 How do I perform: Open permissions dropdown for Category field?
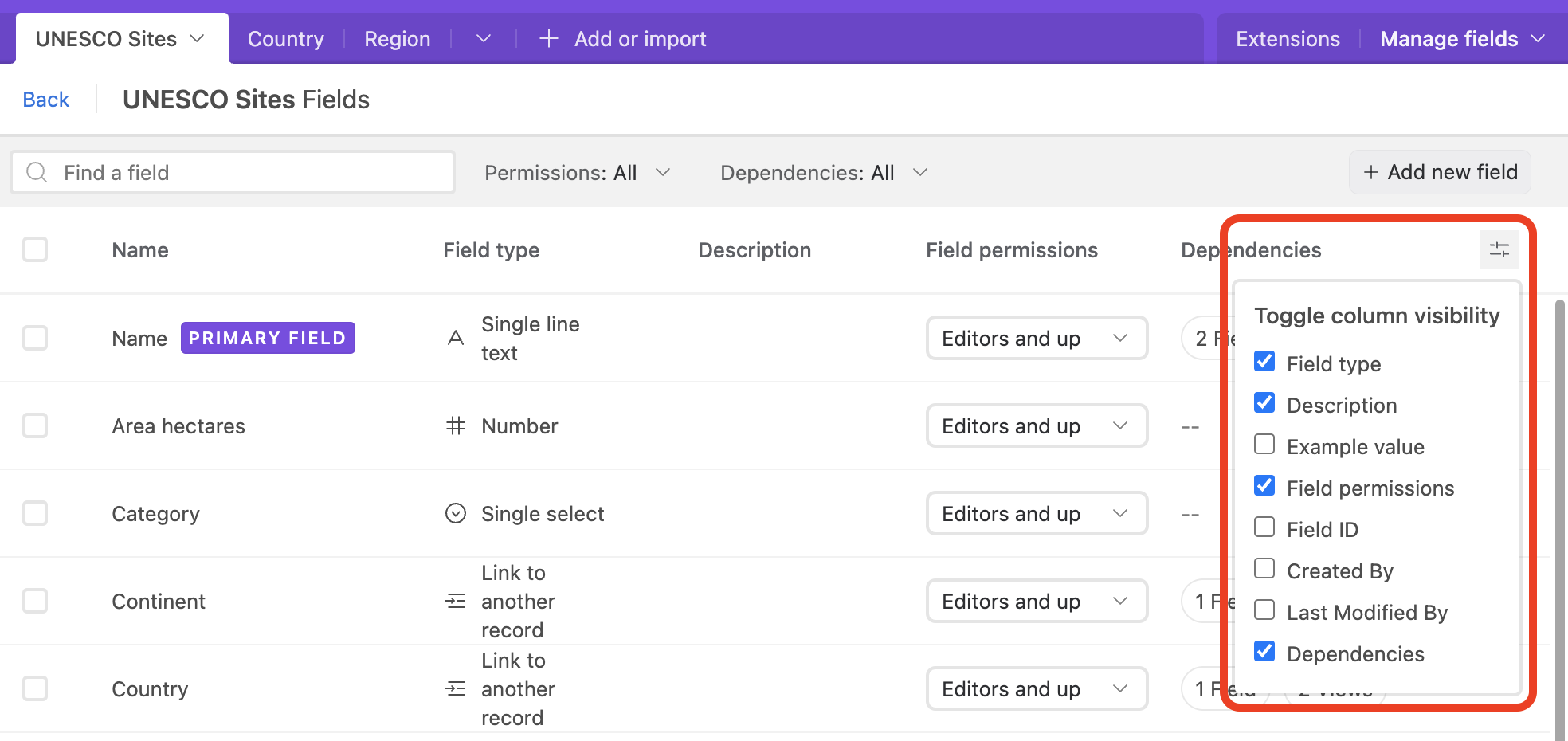tap(1037, 513)
